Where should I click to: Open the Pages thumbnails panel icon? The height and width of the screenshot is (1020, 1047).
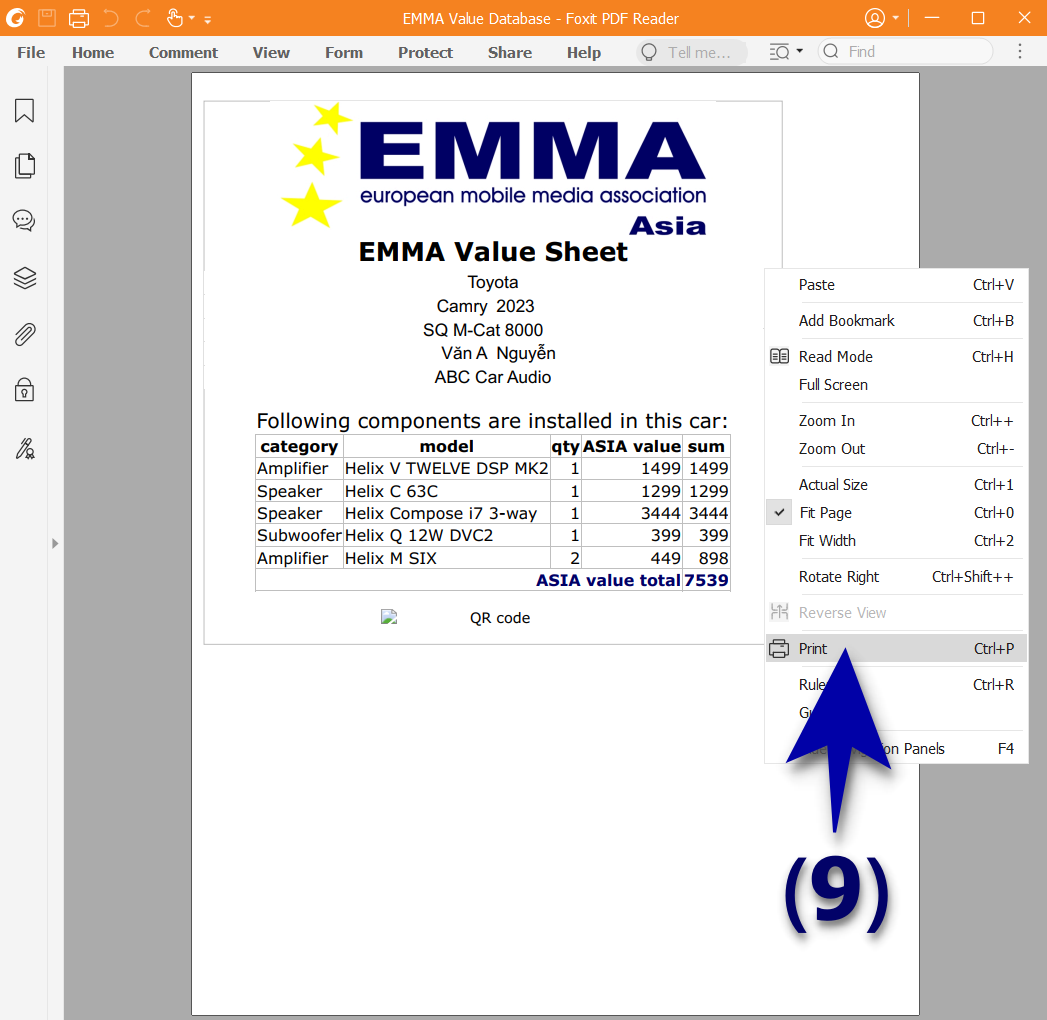point(25,166)
